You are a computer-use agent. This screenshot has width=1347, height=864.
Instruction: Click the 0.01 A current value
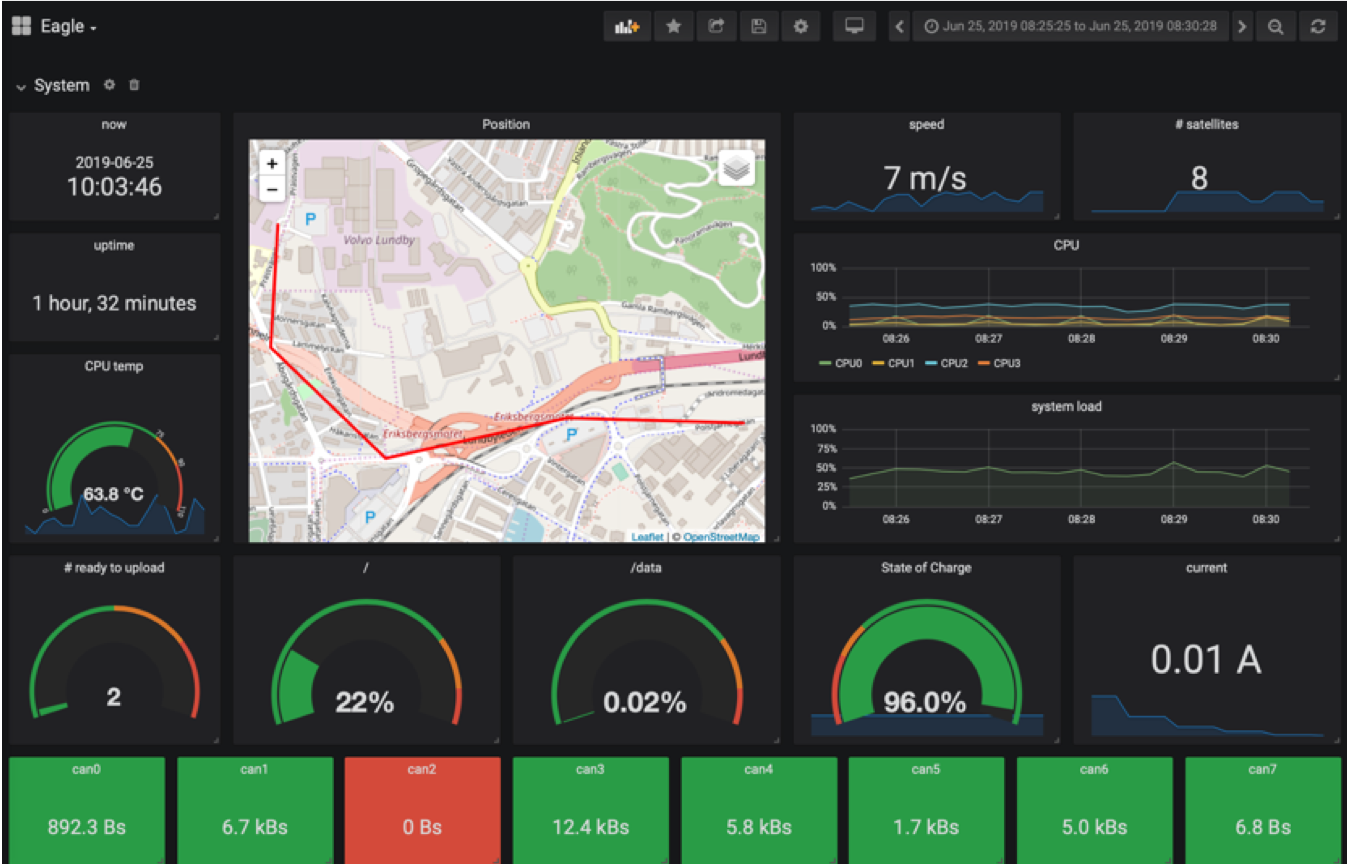1206,659
